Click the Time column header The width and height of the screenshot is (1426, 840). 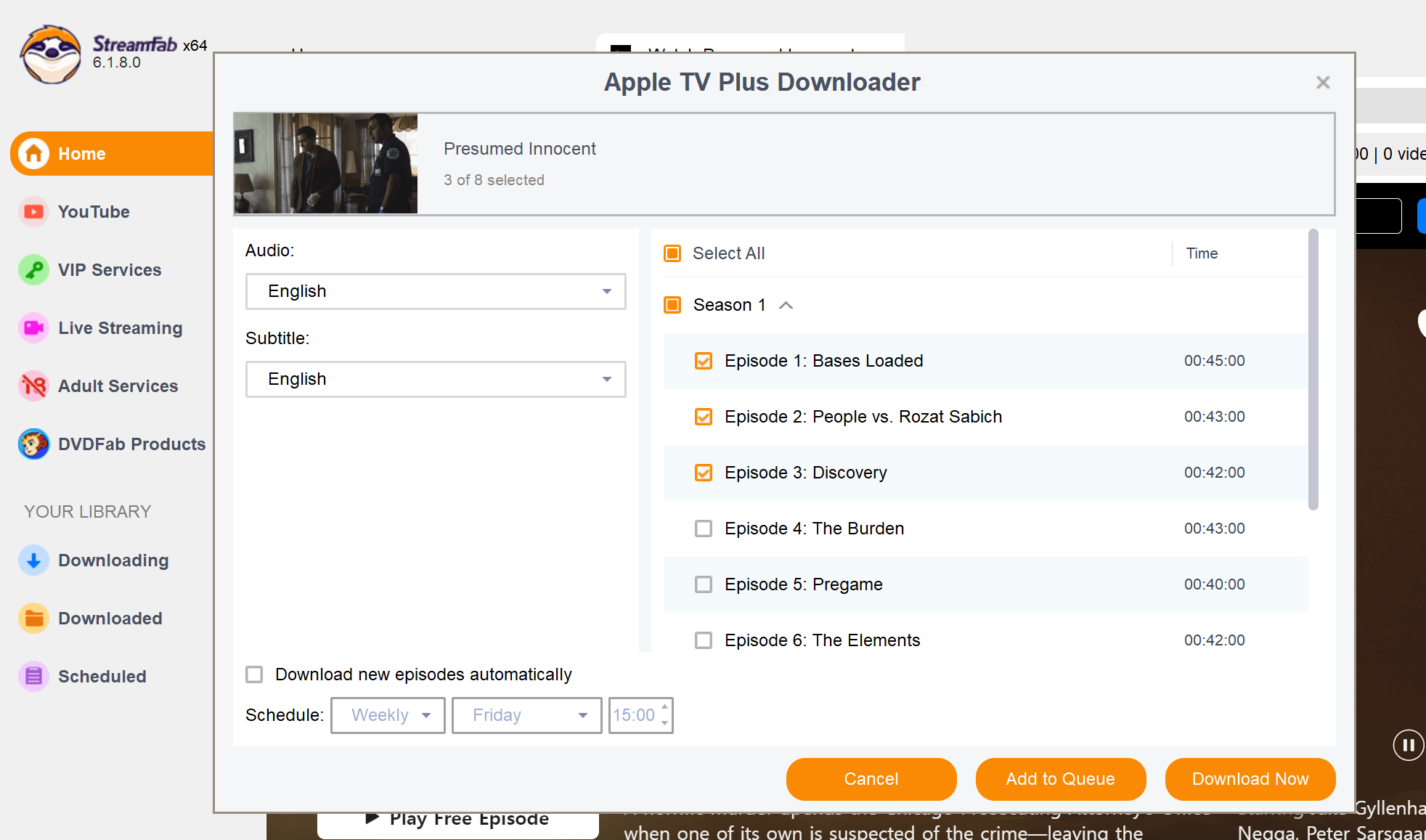click(x=1202, y=253)
